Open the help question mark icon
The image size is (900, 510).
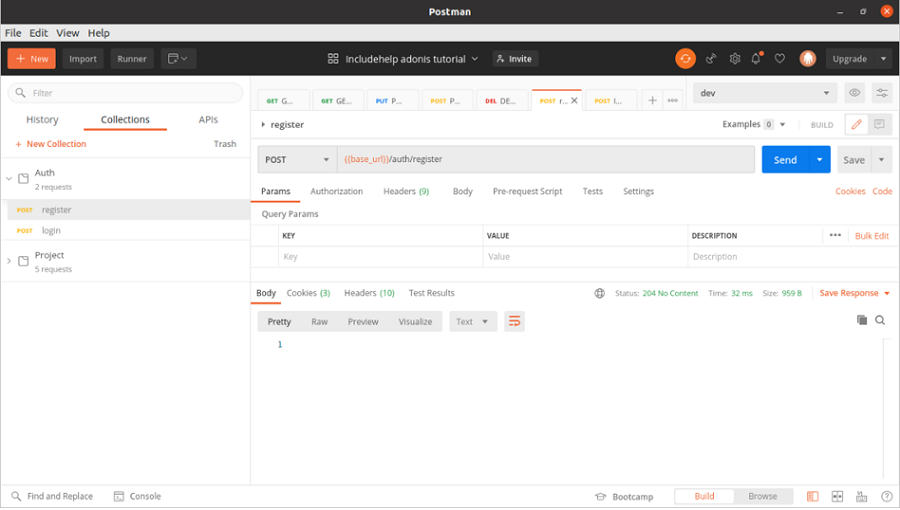(x=887, y=497)
